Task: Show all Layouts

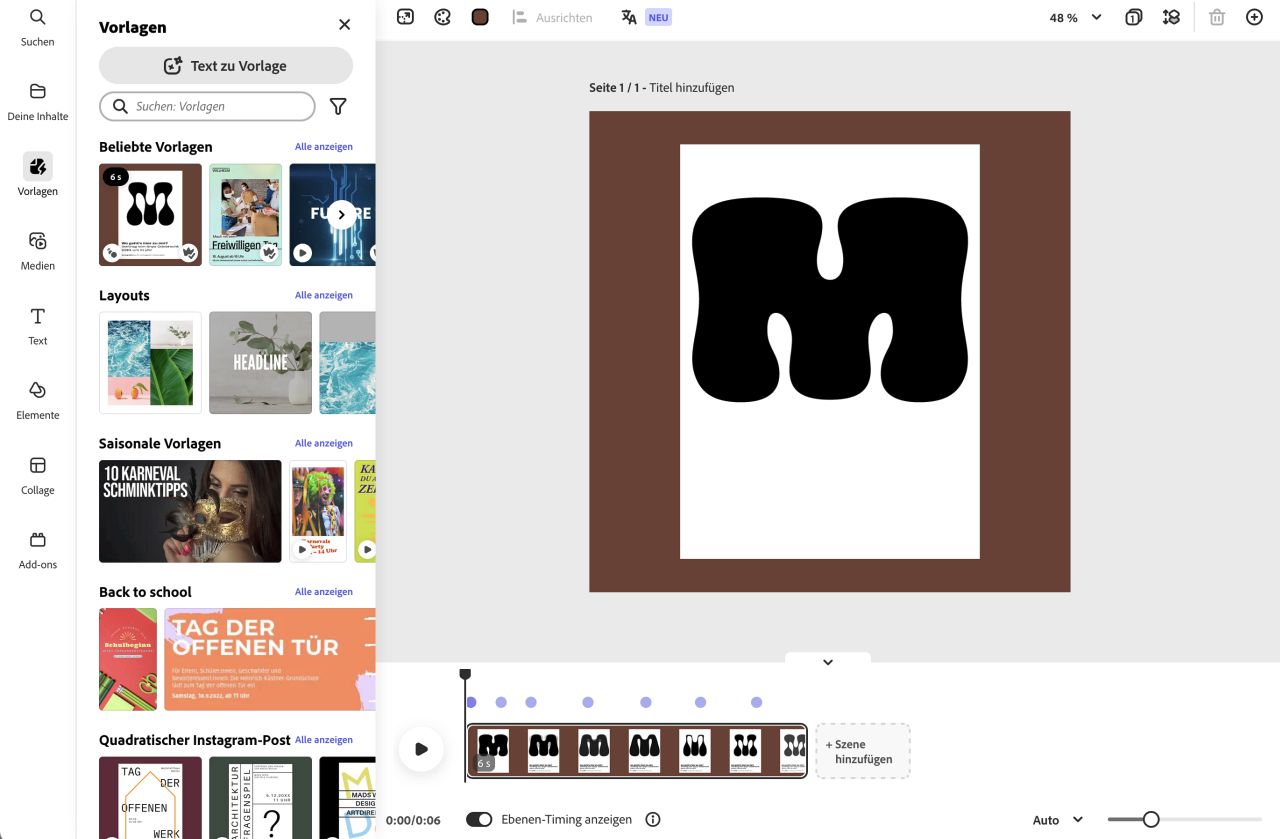Action: (324, 295)
